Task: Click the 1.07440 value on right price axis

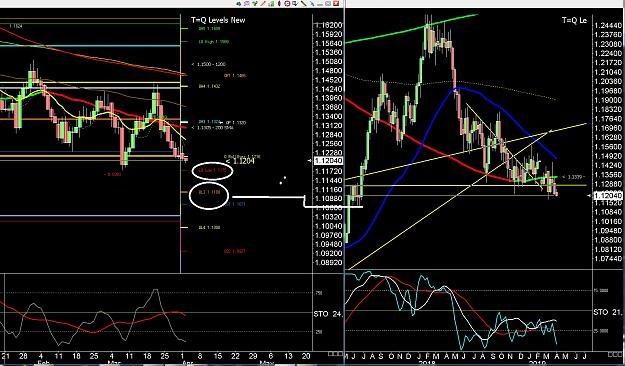Action: click(607, 259)
